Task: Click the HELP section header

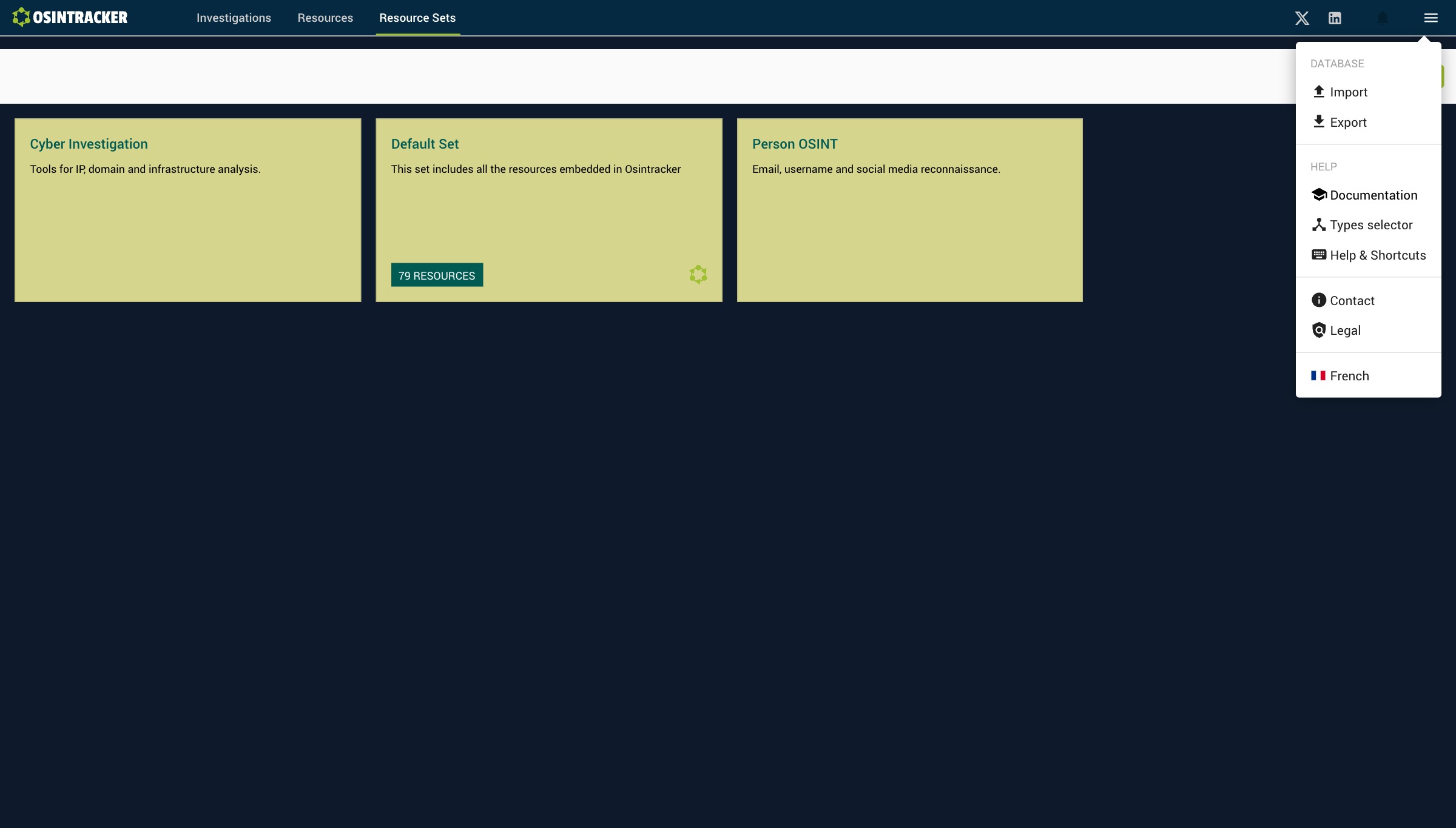Action: pos(1324,167)
